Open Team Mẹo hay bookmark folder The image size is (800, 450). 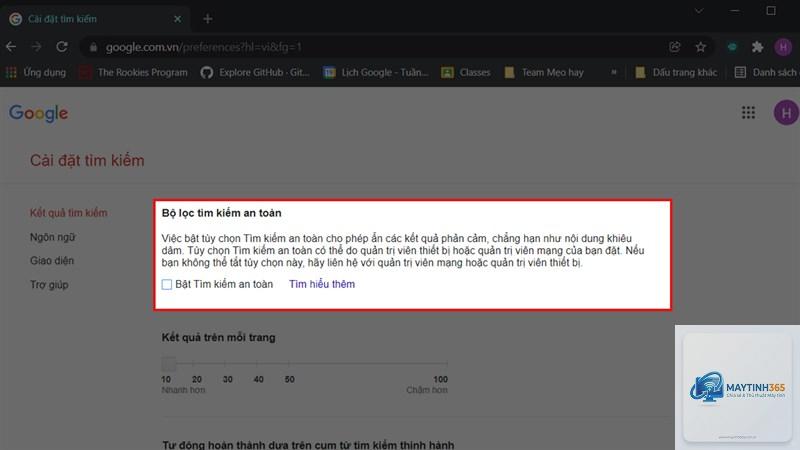(544, 72)
